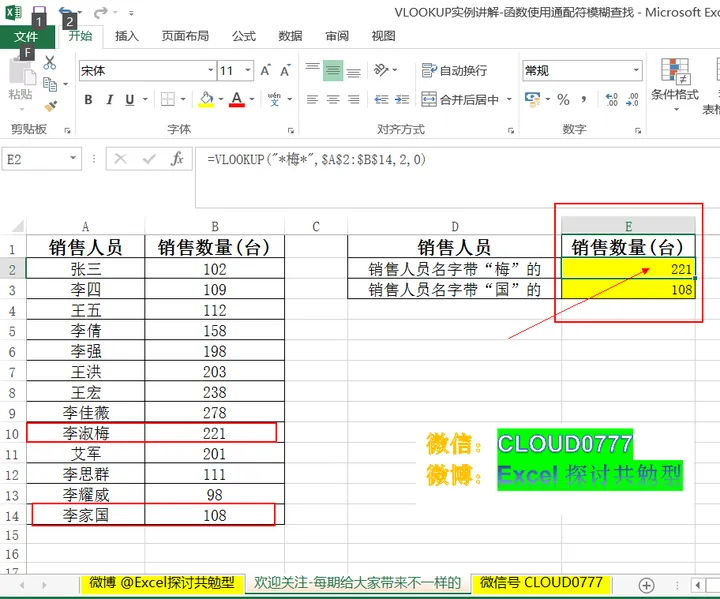Open the 公式 ribbon tab
The width and height of the screenshot is (720, 599).
[x=243, y=36]
